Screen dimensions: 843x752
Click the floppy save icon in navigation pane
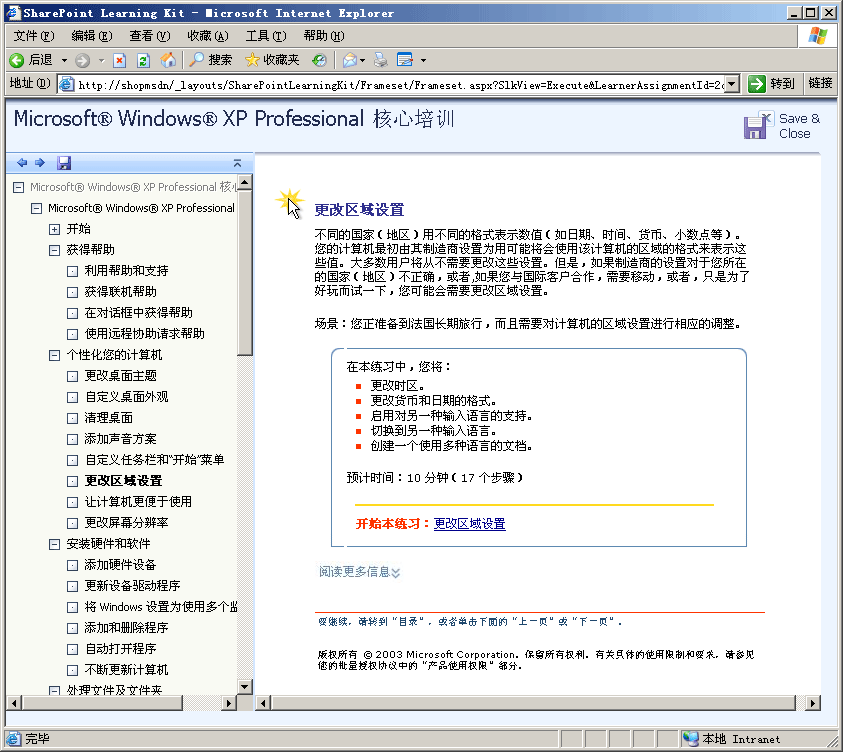(x=64, y=163)
